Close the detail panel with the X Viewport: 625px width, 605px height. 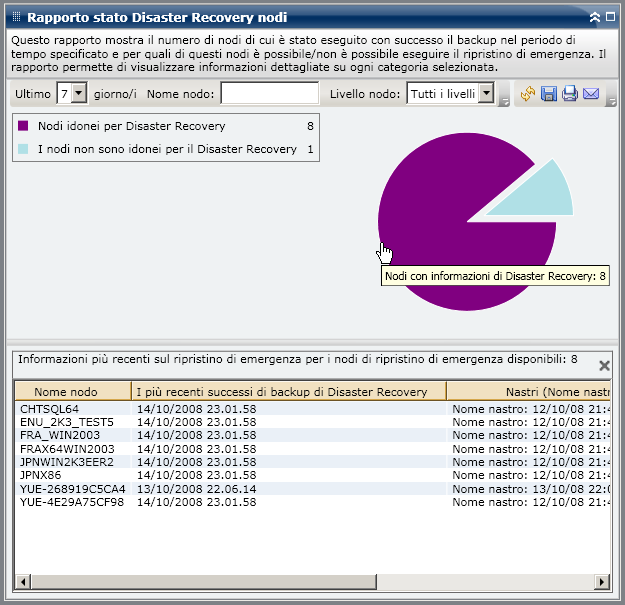(604, 366)
